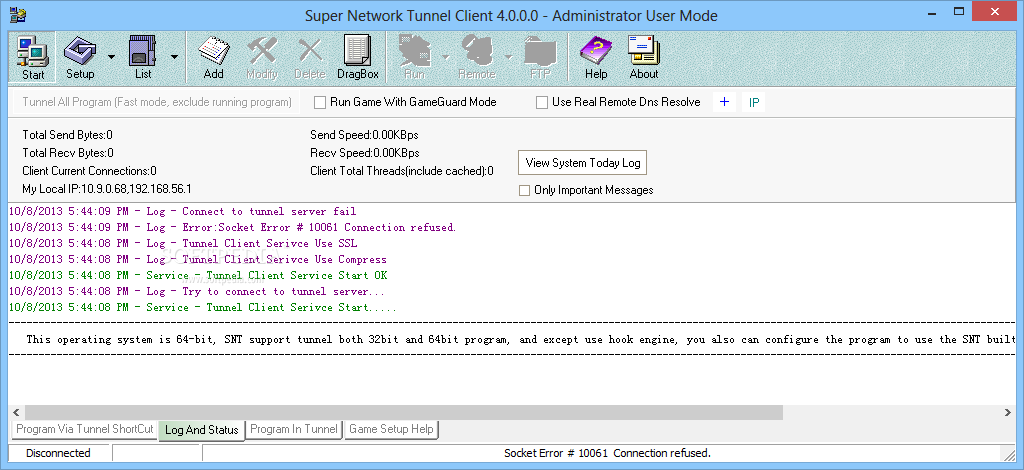Screen dimensions: 1024x470
Task: Click the Disconnected status bar entry
Action: (58, 453)
